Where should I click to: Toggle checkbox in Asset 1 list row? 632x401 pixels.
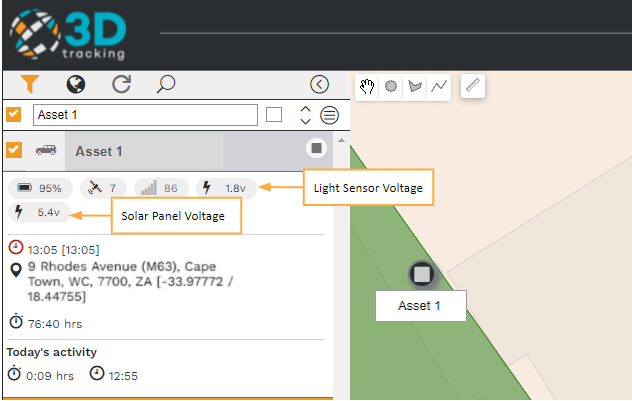(14, 150)
